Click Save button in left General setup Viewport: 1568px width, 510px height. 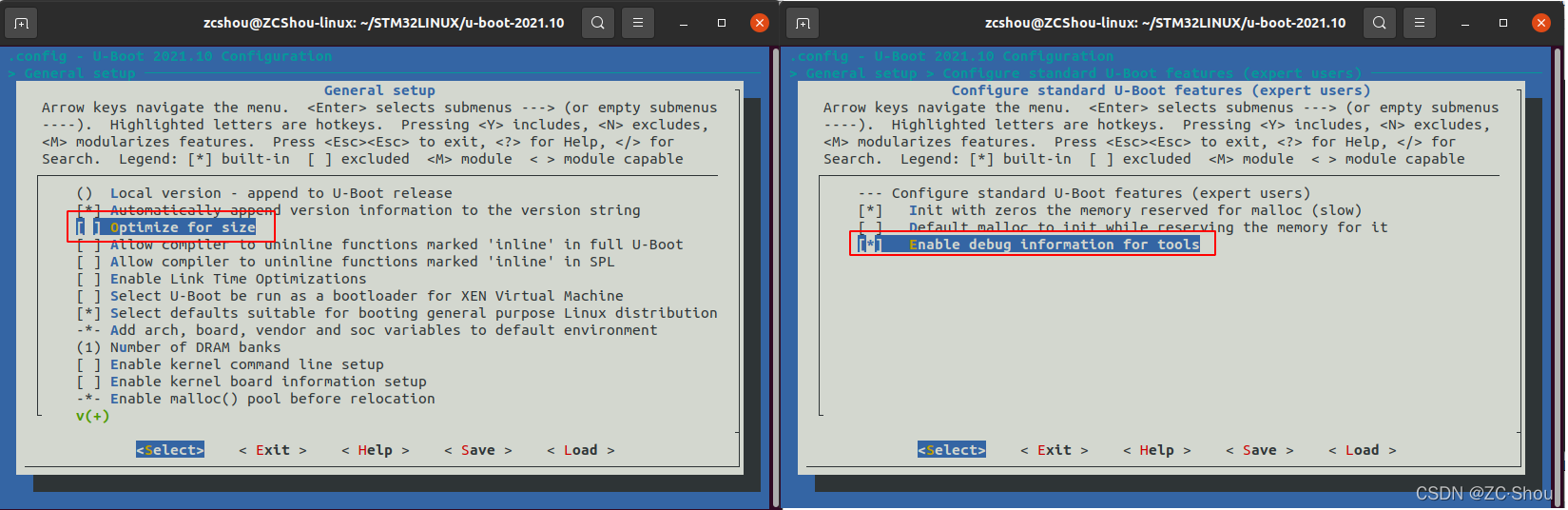478,450
